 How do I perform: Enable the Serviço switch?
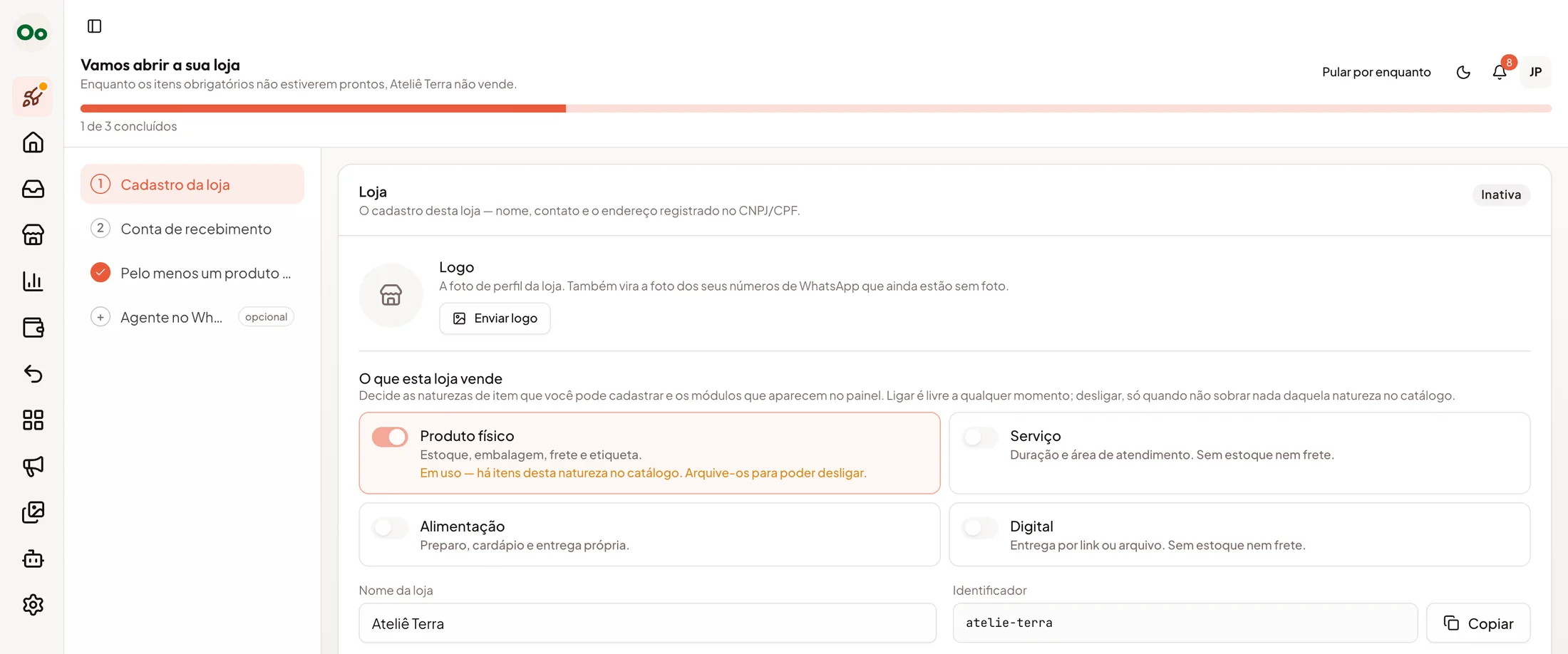980,437
